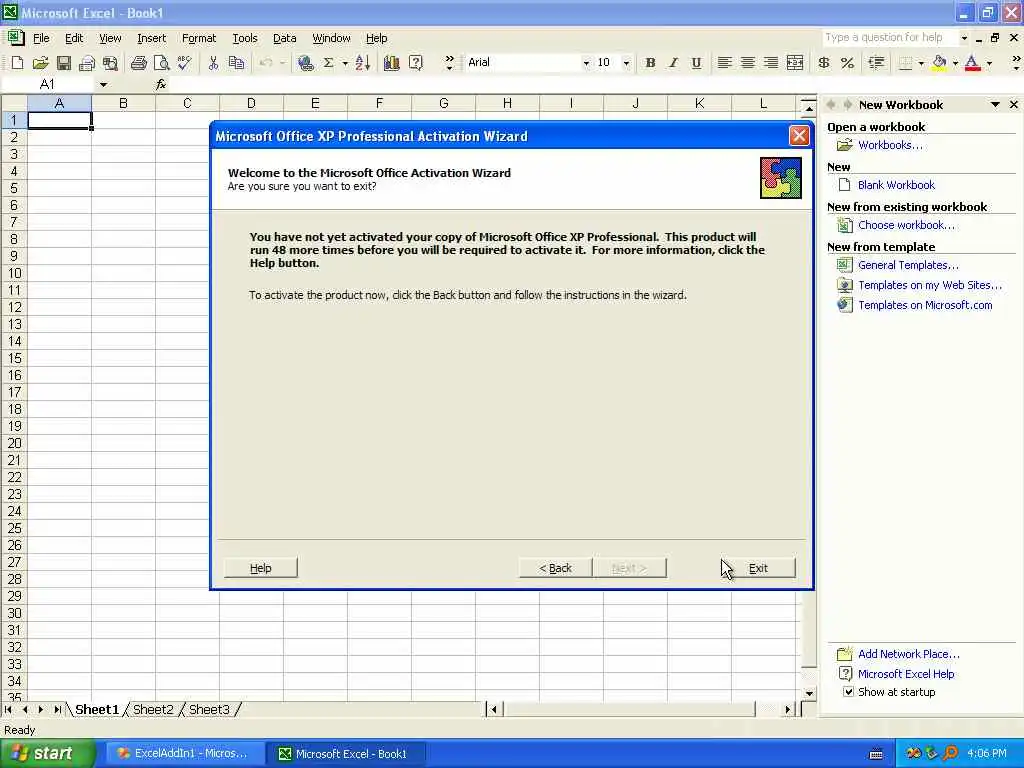Click the Font Color red swatch button
This screenshot has height=768, width=1024.
click(972, 63)
